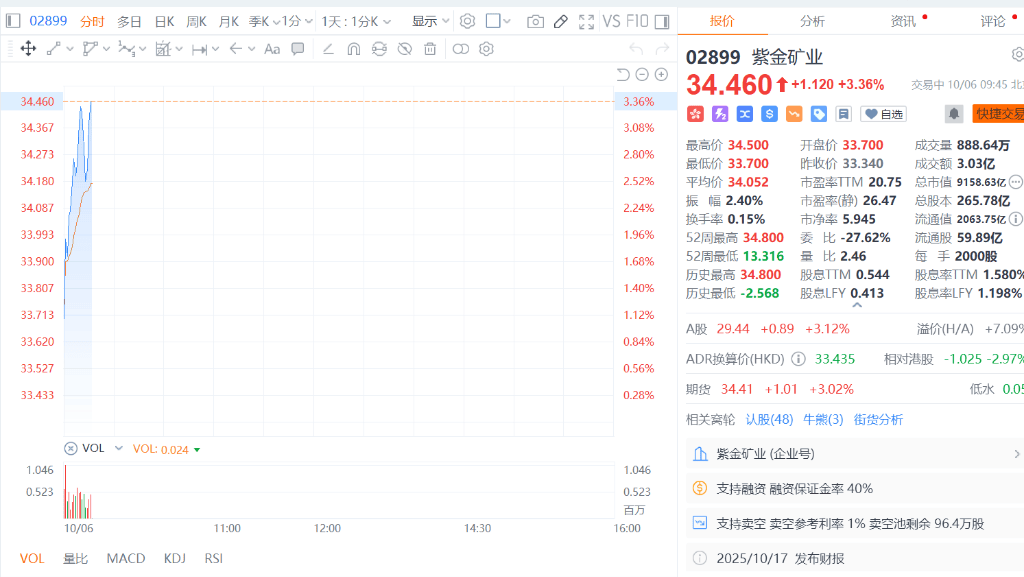
Task: Click the screenshot camera icon
Action: point(535,21)
